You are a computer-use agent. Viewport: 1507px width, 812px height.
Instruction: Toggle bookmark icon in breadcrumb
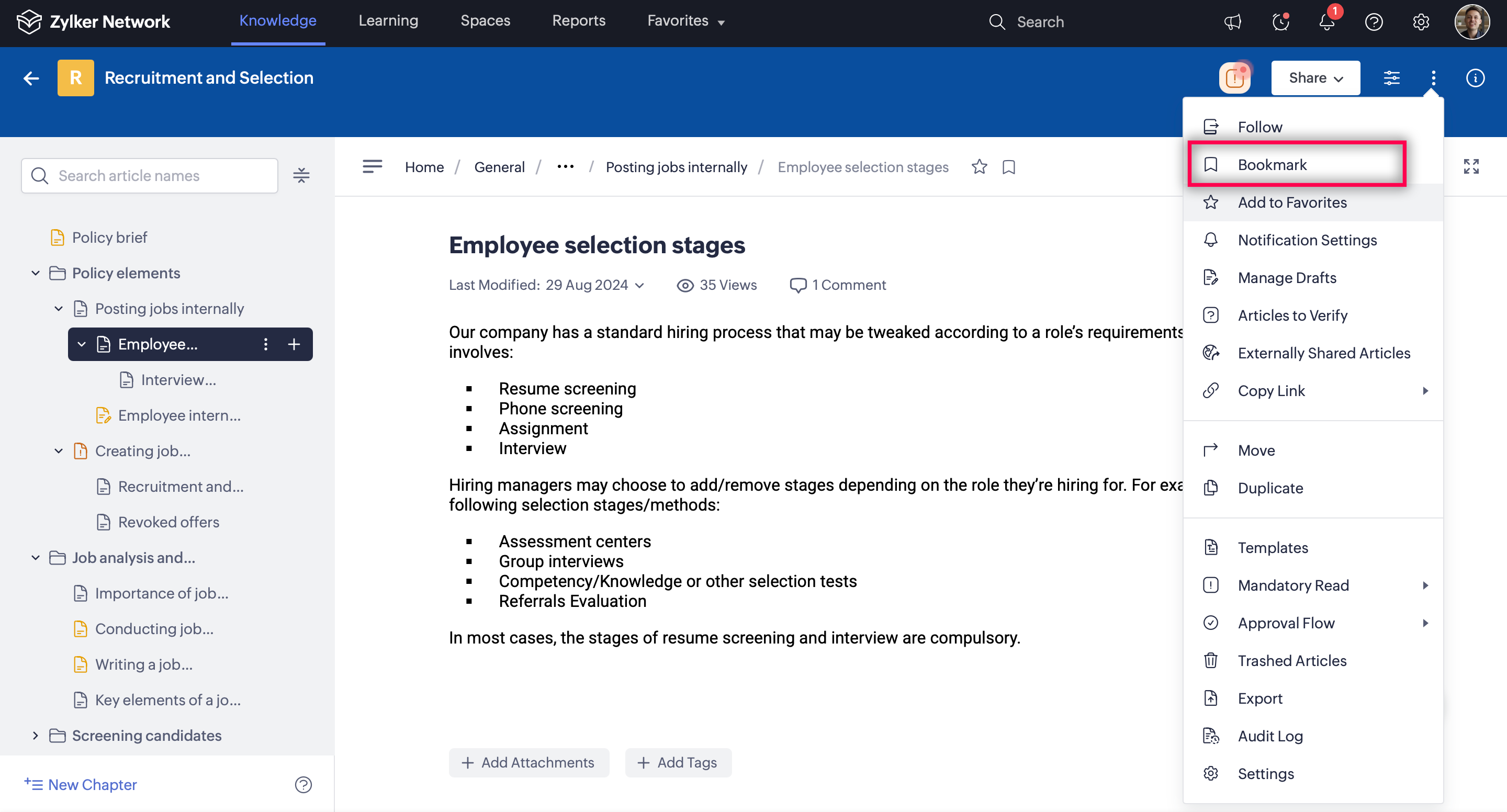coord(1008,167)
